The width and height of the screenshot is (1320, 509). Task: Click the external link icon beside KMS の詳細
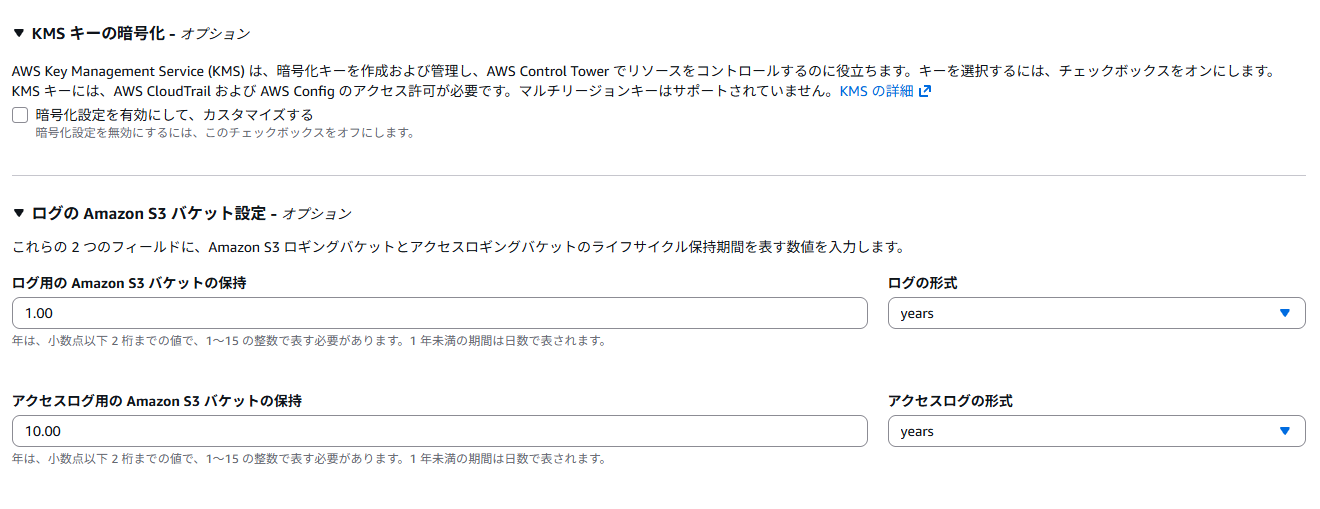925,91
